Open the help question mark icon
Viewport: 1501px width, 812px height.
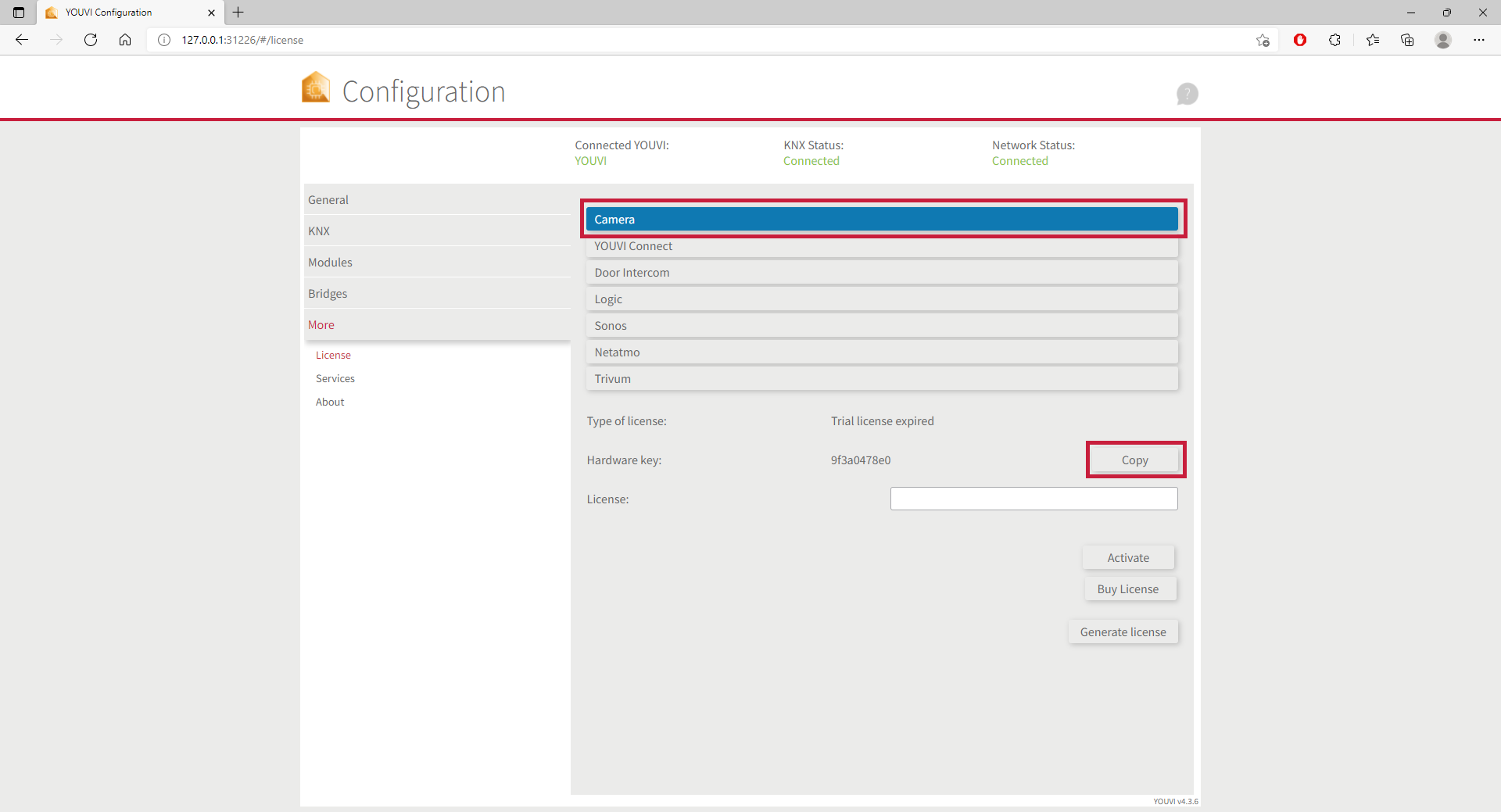(x=1187, y=94)
